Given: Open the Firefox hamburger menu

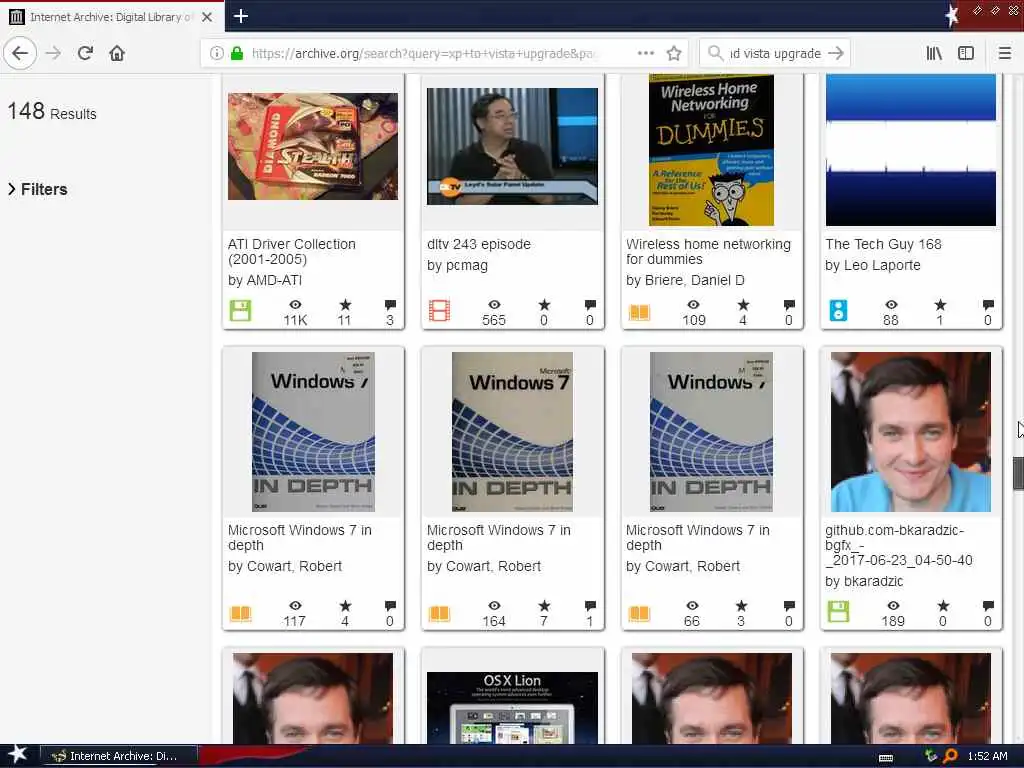Looking at the screenshot, I should [x=1005, y=53].
